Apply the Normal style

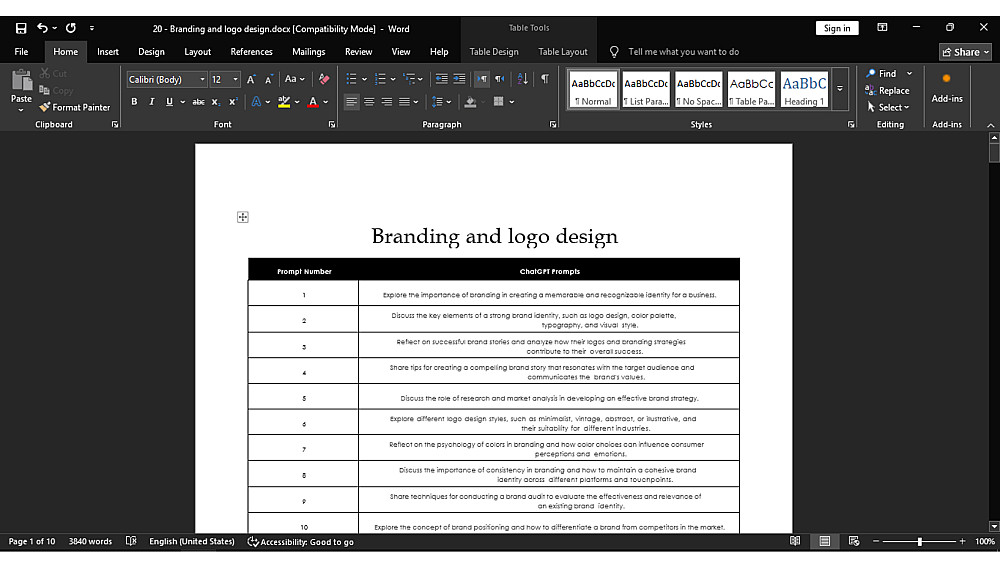593,89
